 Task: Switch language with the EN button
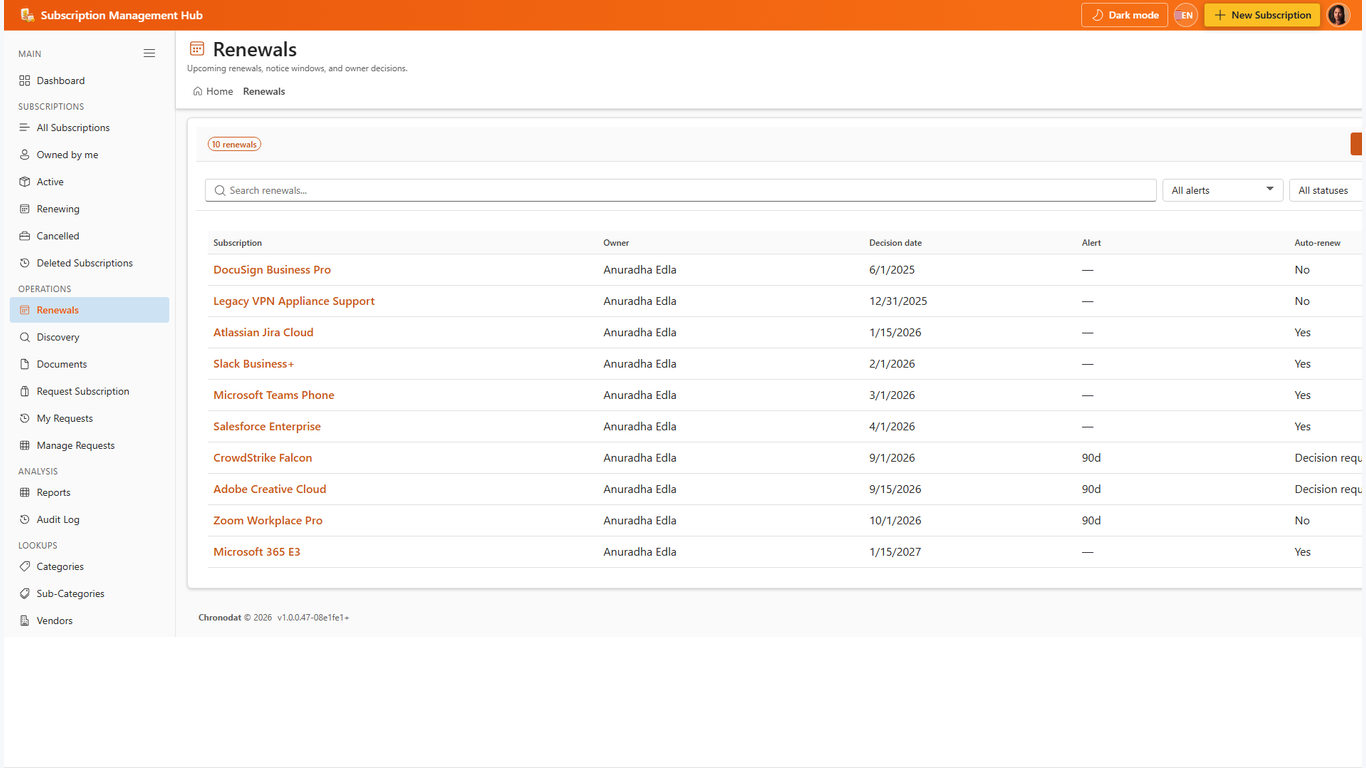tap(1186, 15)
